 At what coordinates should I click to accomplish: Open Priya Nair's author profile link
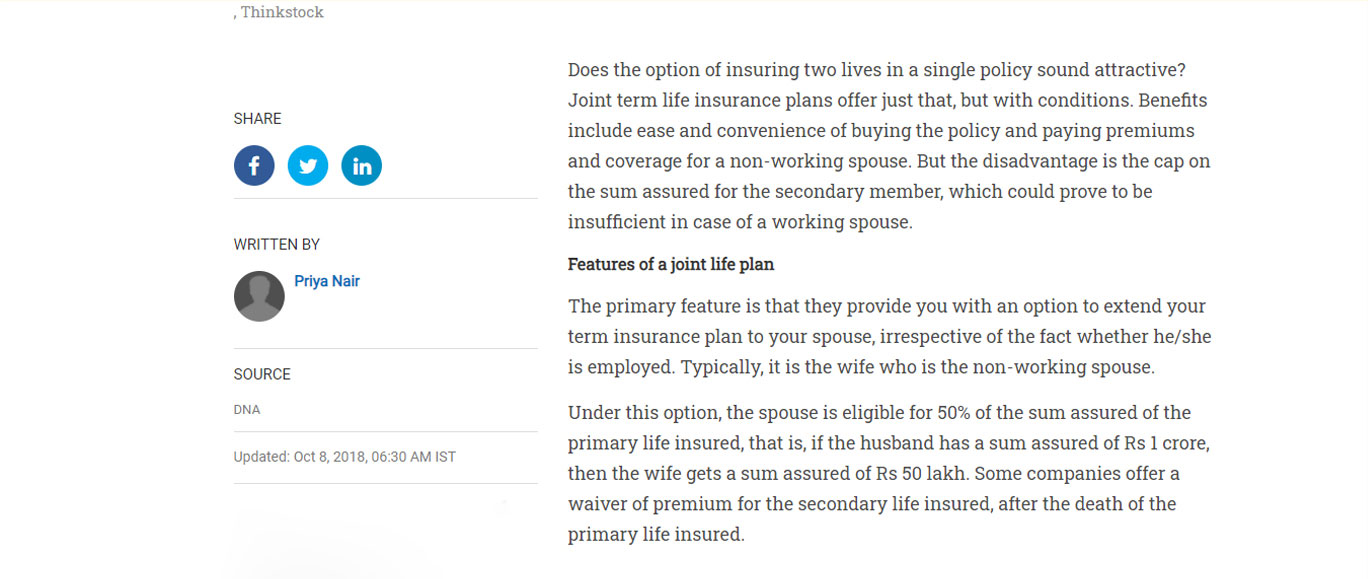click(x=327, y=281)
